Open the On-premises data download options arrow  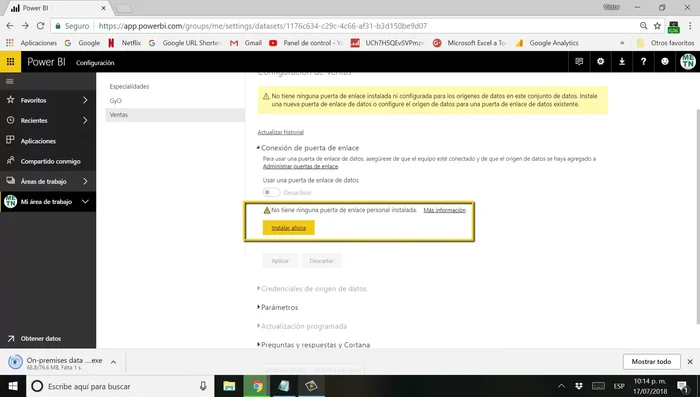(x=113, y=362)
